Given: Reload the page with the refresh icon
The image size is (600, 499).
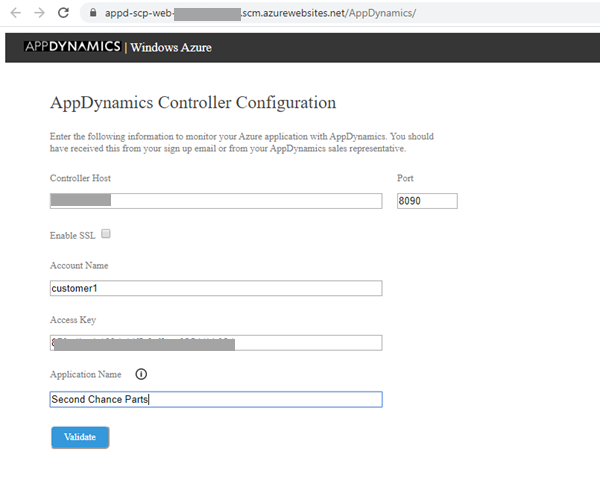Looking at the screenshot, I should [x=64, y=13].
